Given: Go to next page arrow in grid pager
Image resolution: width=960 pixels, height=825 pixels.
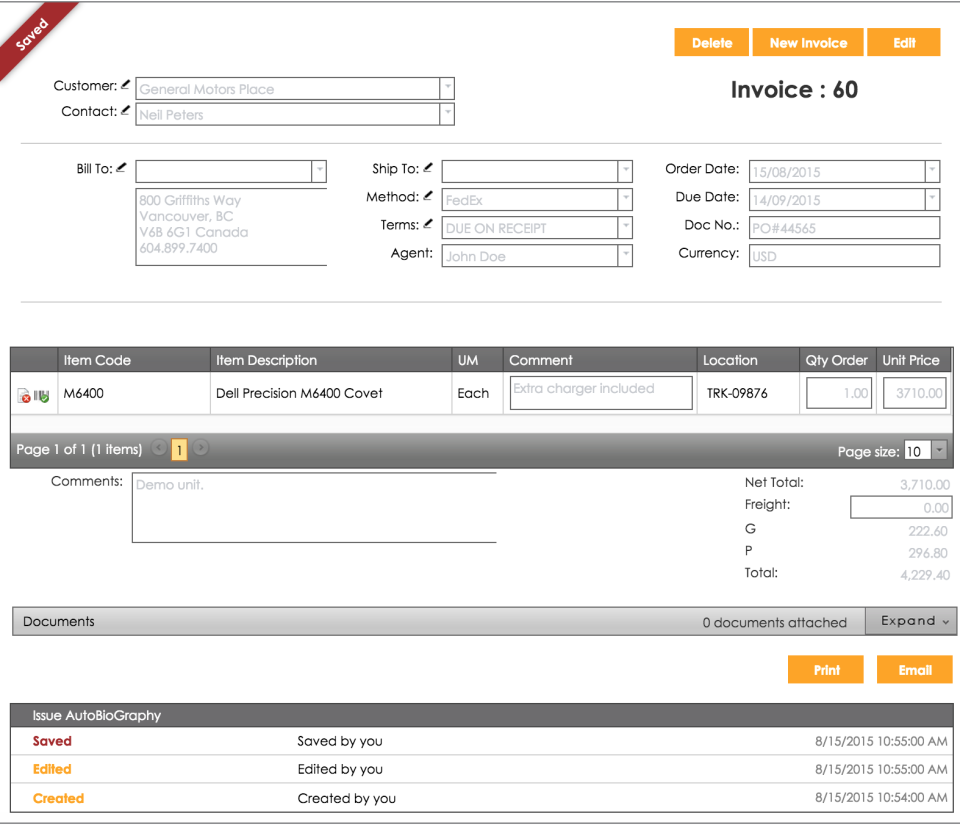Looking at the screenshot, I should pos(200,448).
